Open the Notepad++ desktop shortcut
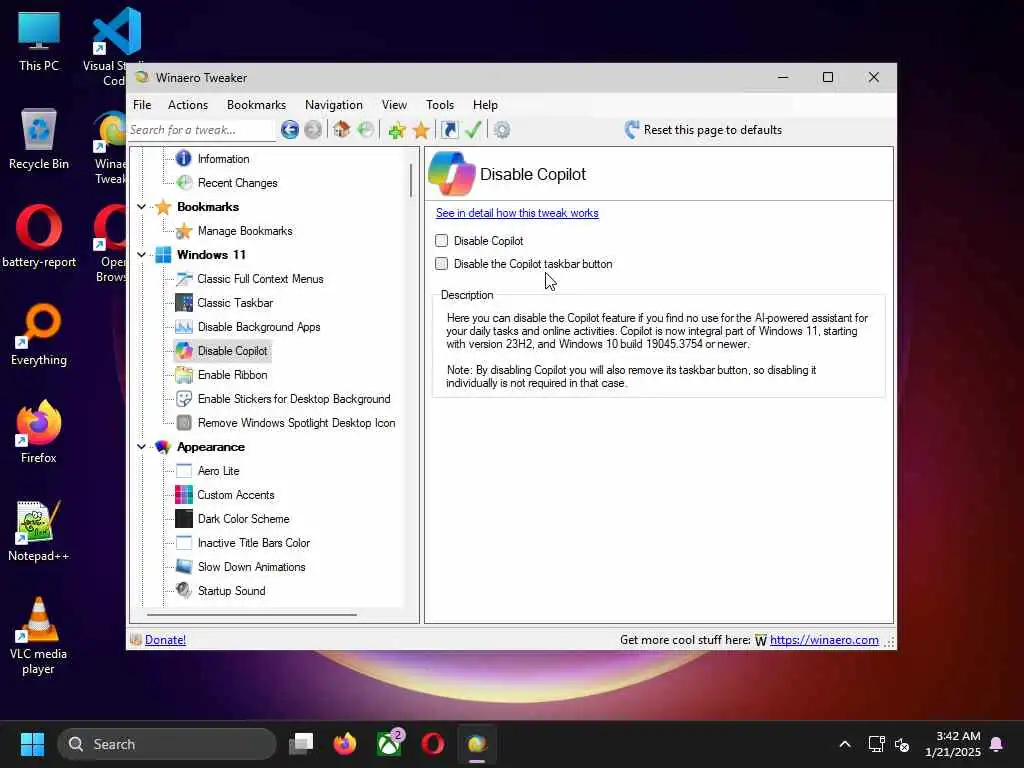The image size is (1024, 768). pos(39,530)
